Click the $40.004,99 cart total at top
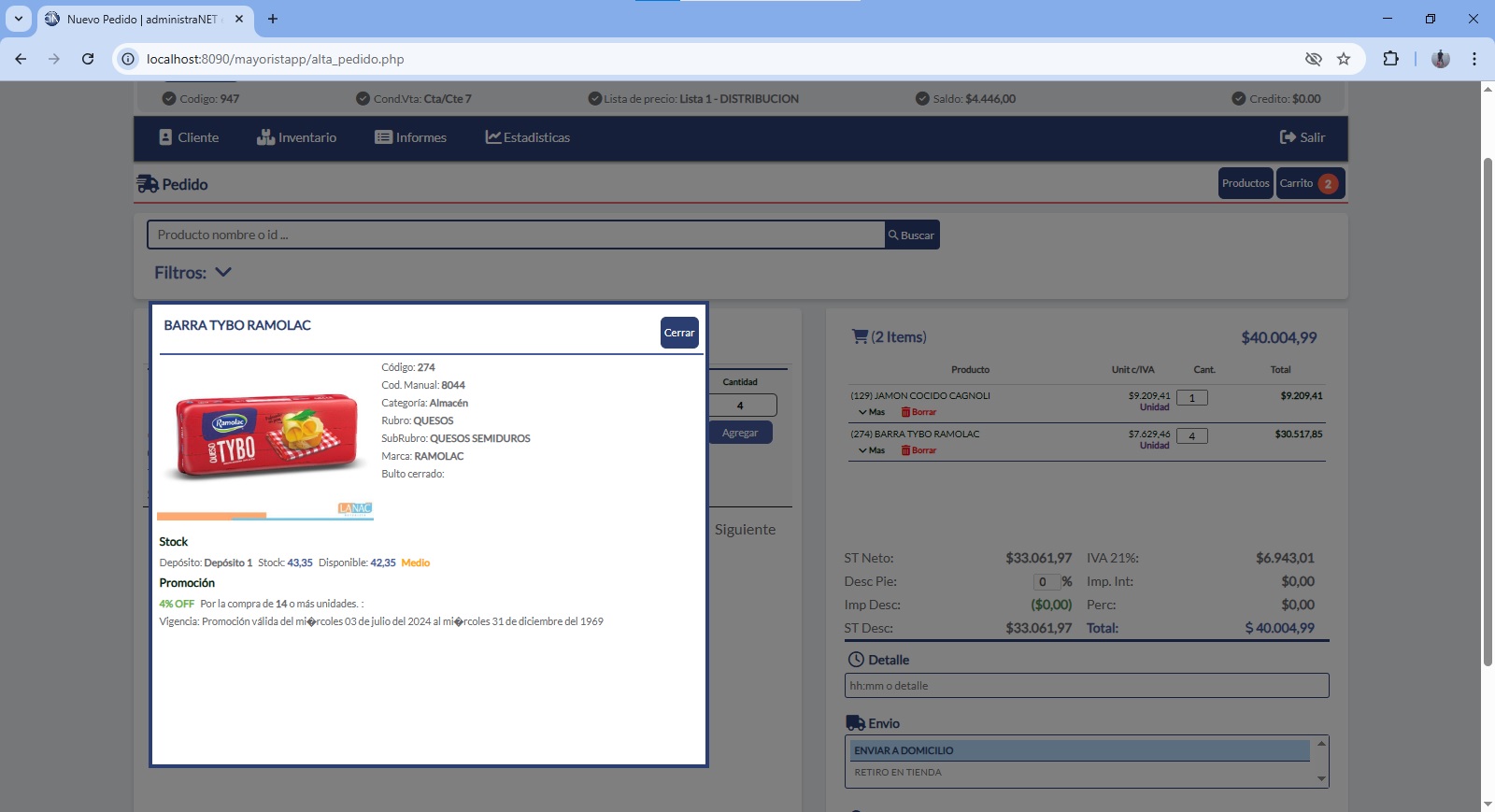This screenshot has width=1495, height=812. pyautogui.click(x=1278, y=337)
